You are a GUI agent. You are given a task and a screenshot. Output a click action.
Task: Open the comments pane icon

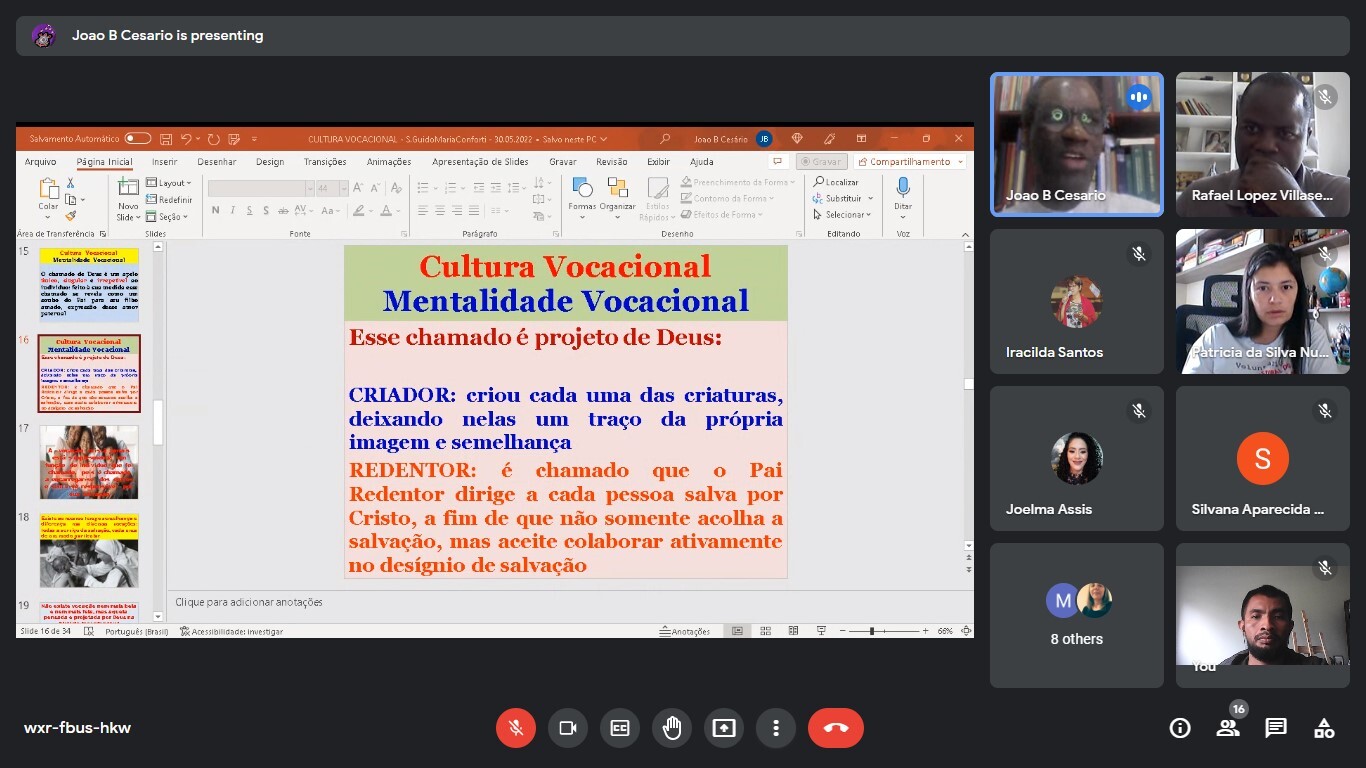point(777,162)
